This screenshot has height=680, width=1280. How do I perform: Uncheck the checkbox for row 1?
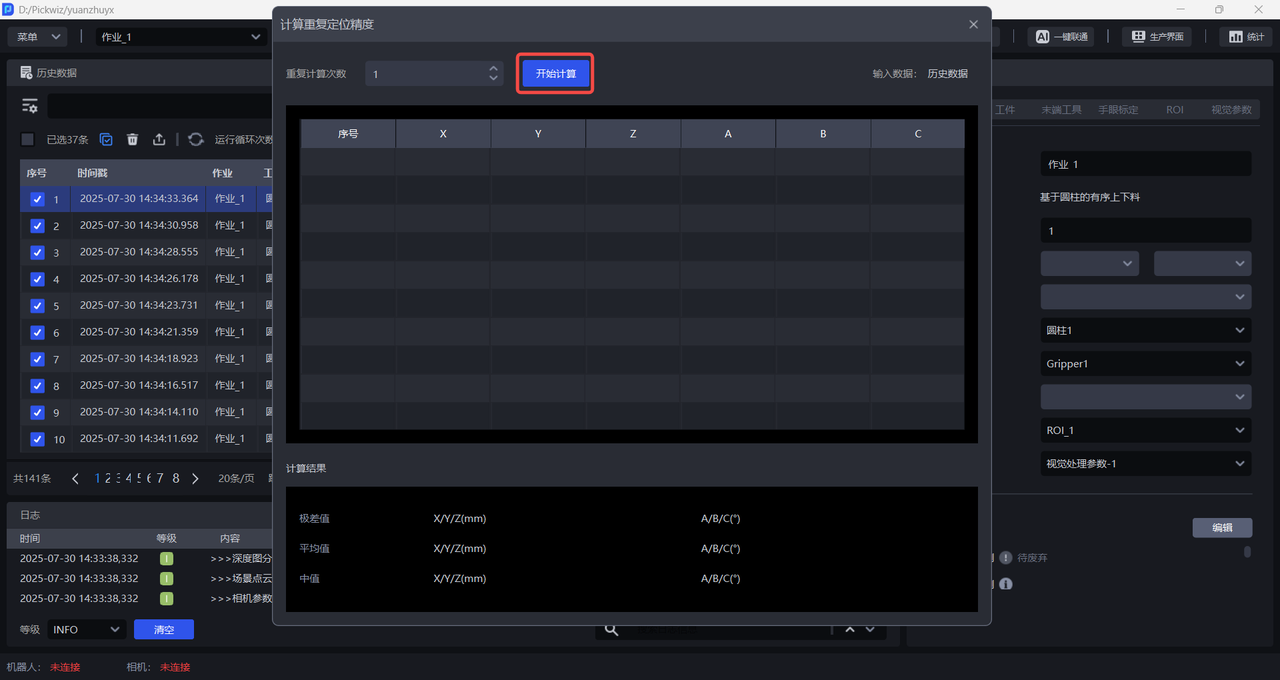click(37, 199)
